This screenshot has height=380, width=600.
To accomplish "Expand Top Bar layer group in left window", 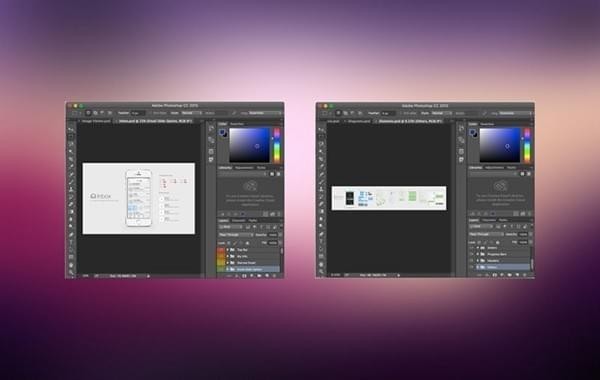I will point(227,250).
